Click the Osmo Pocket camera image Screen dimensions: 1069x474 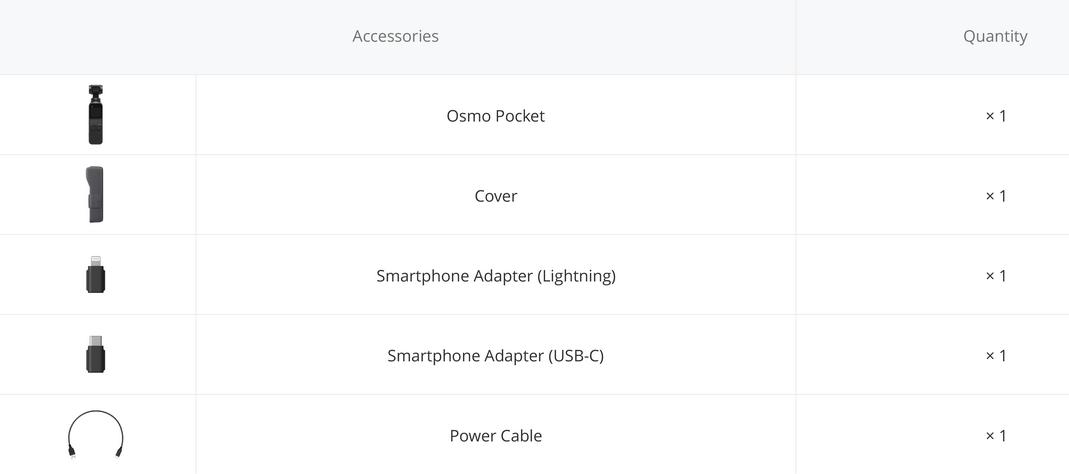95,115
